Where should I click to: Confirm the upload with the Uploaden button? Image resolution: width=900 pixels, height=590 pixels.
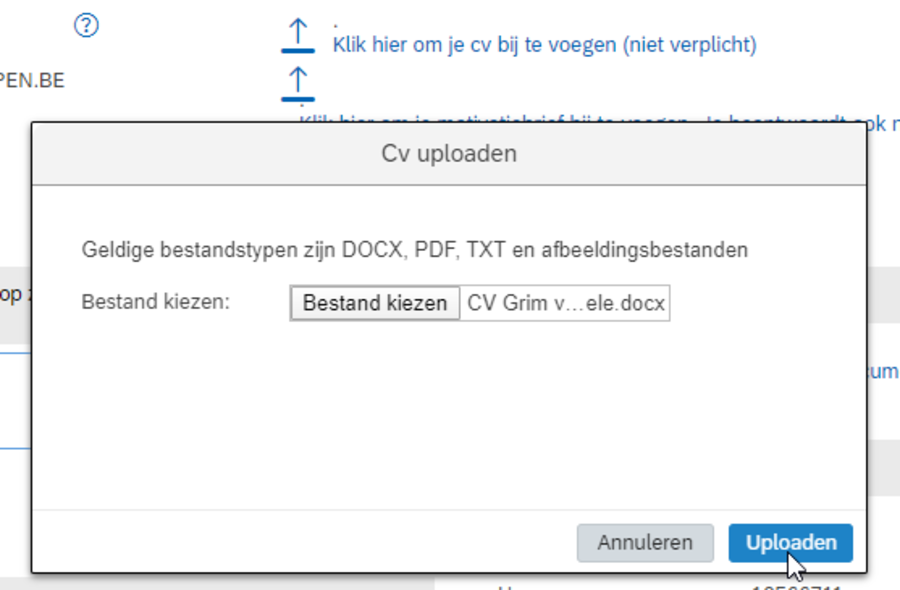790,543
